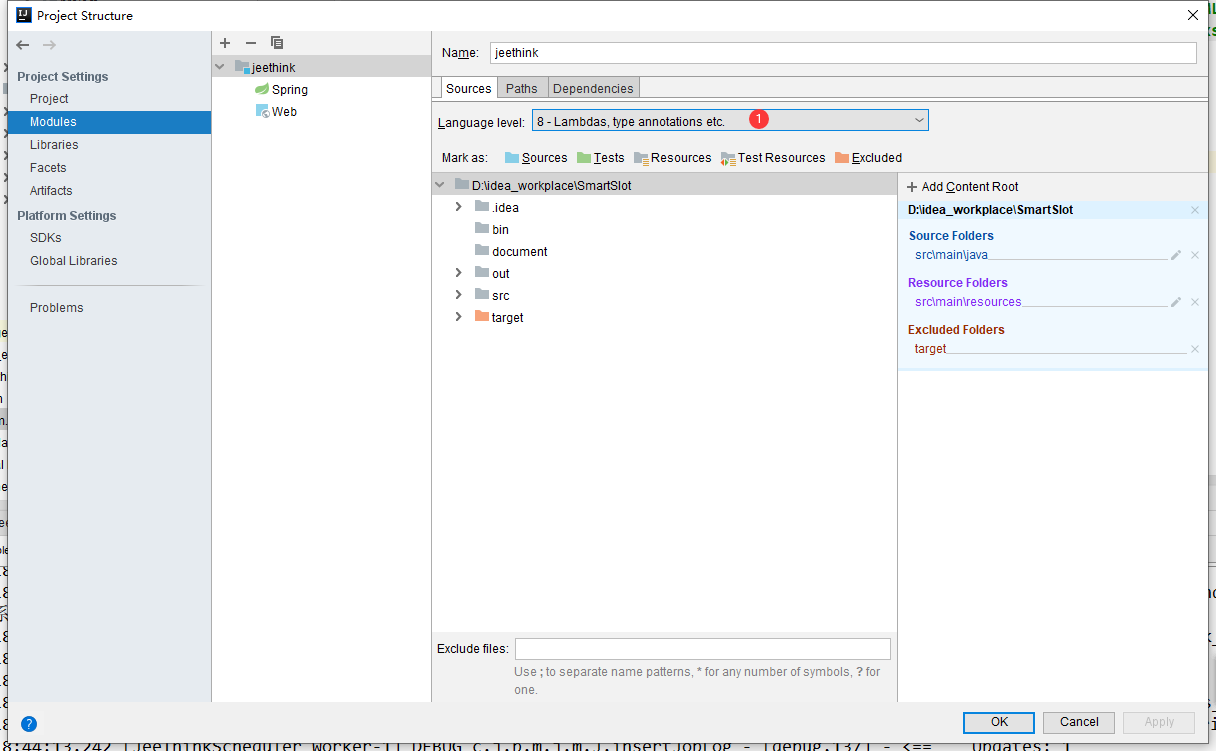Screen dimensions: 1216x751
Task: Select the bin folder
Action: tap(492, 230)
